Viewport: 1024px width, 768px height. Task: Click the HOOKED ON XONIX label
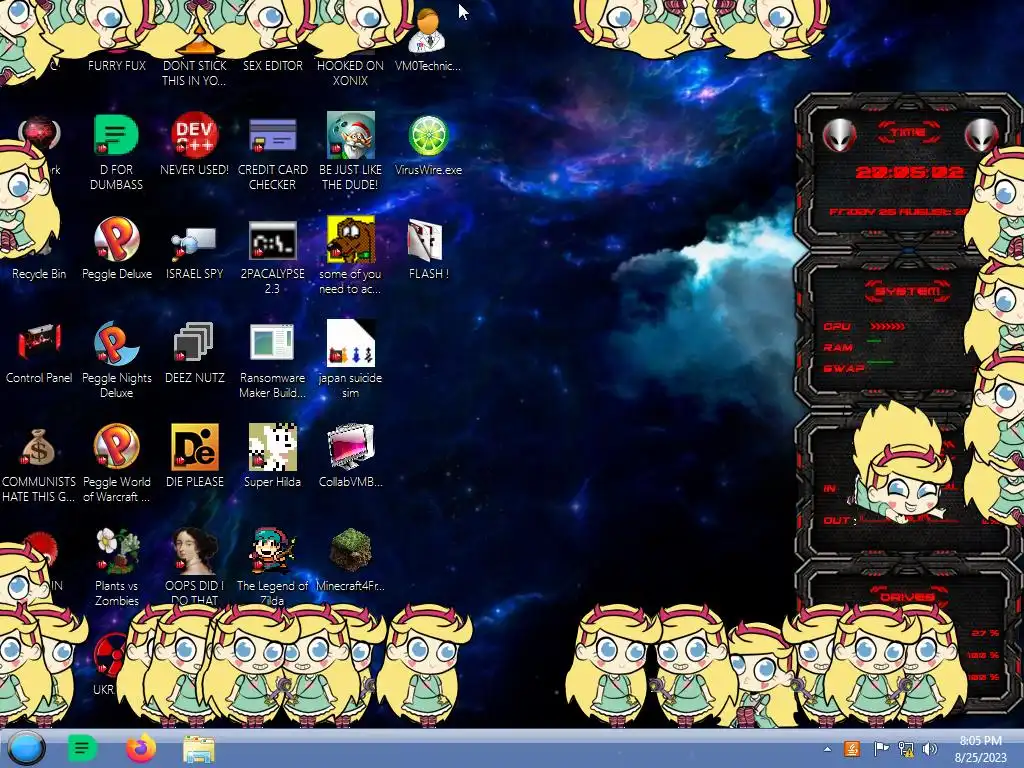351,73
